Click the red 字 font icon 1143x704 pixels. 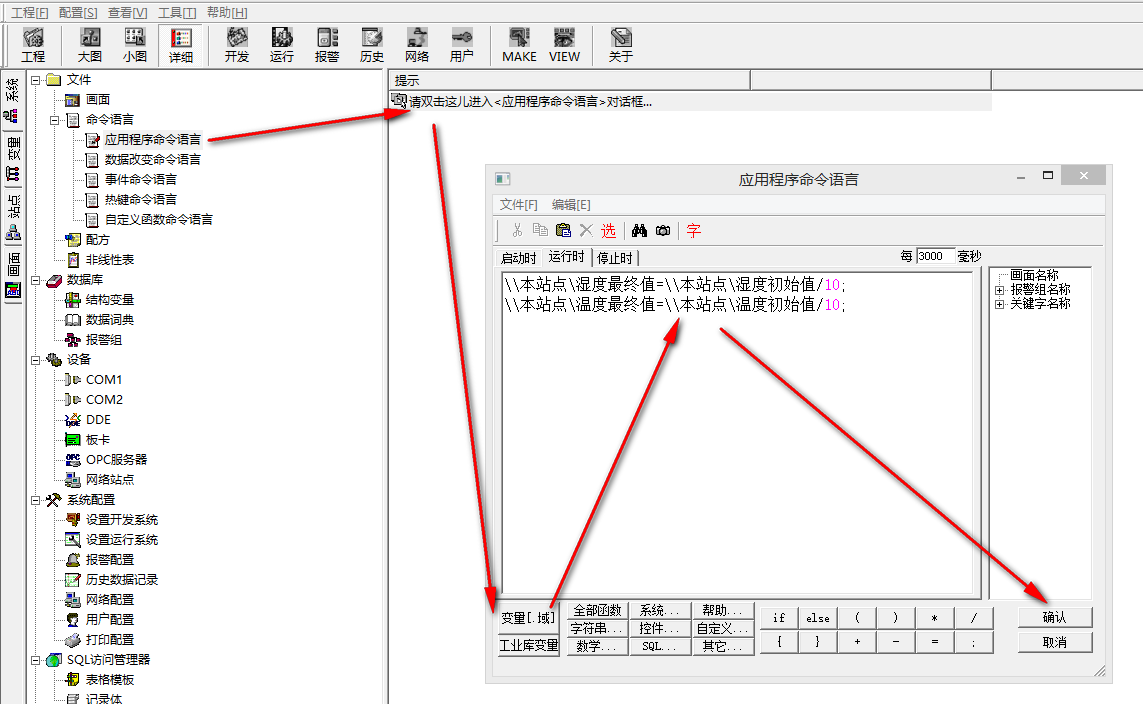click(x=694, y=230)
